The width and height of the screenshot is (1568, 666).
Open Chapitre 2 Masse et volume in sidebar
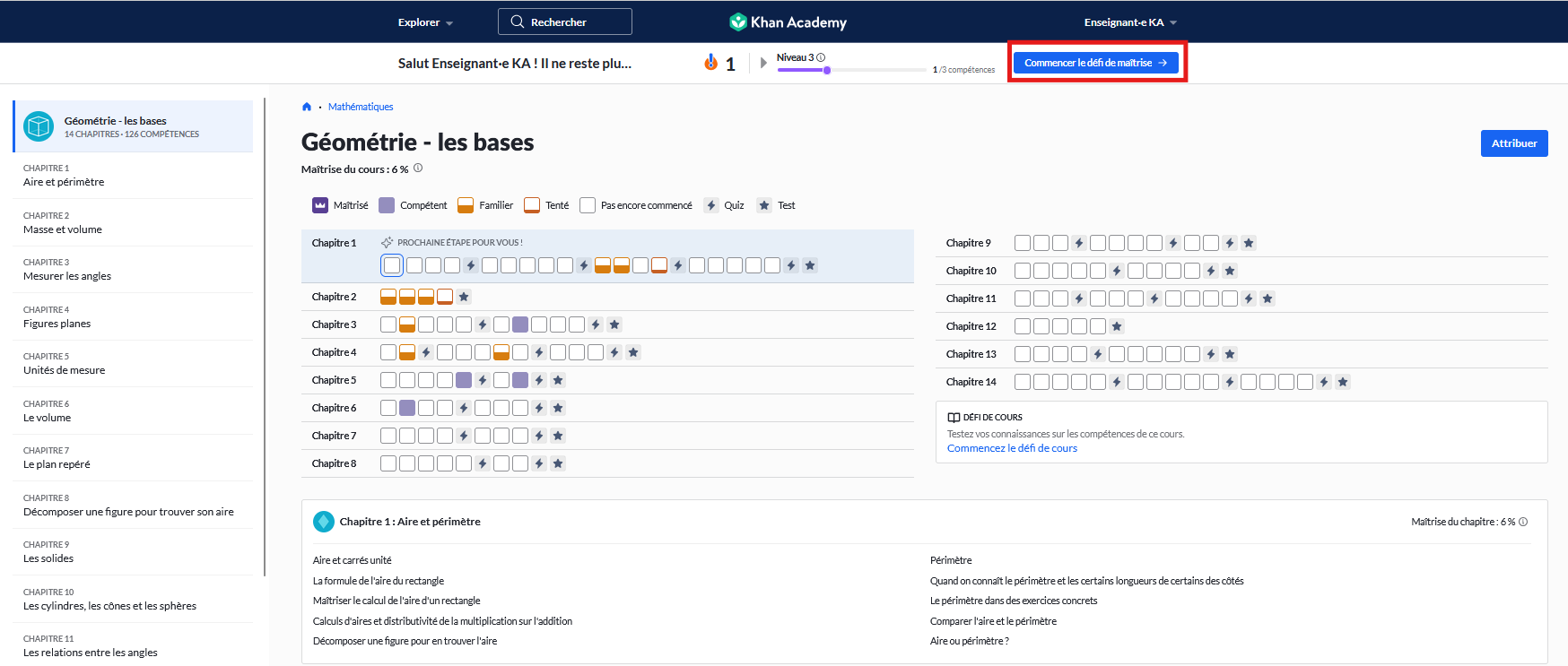133,222
